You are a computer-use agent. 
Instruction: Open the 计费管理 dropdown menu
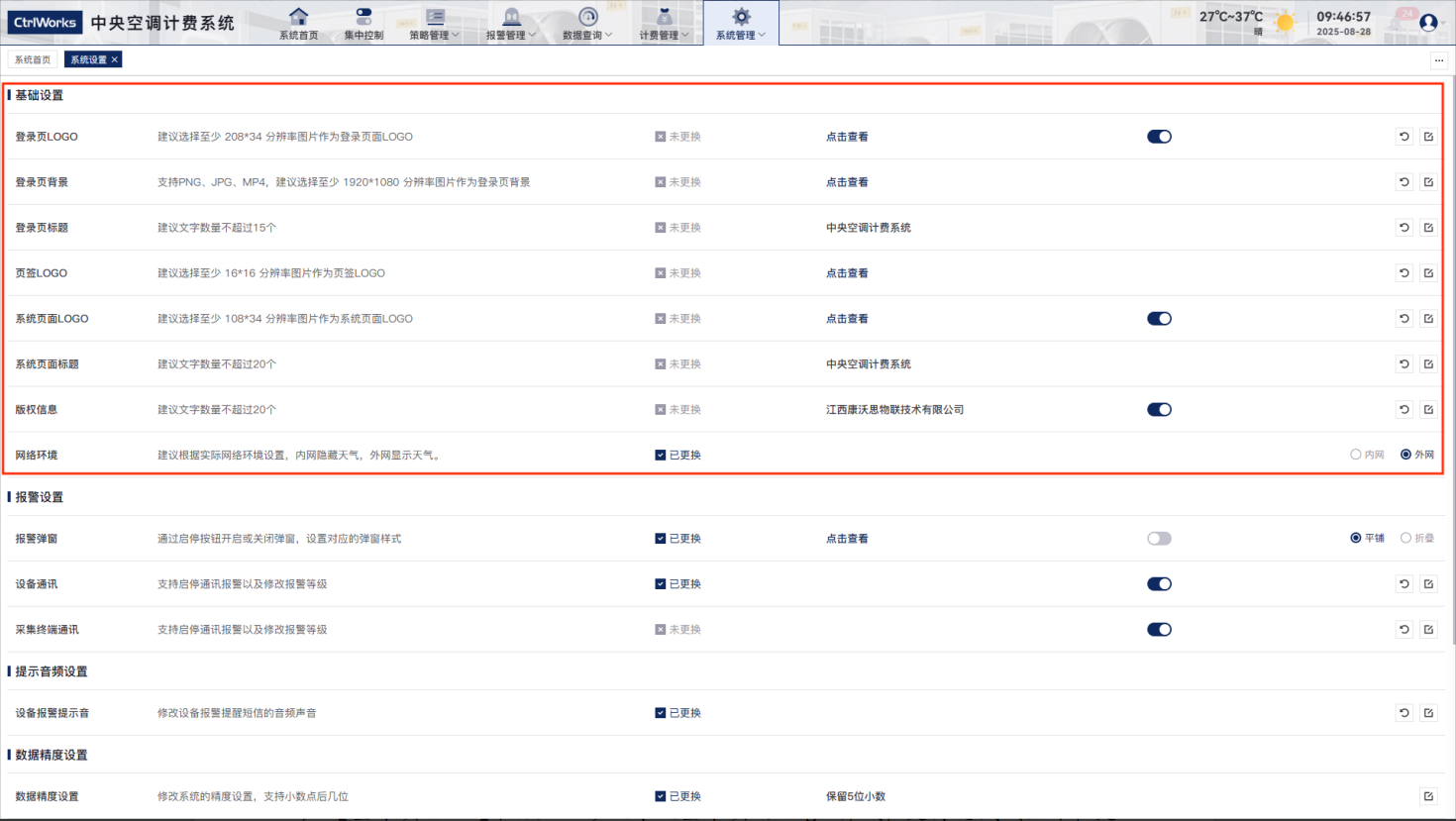click(664, 24)
